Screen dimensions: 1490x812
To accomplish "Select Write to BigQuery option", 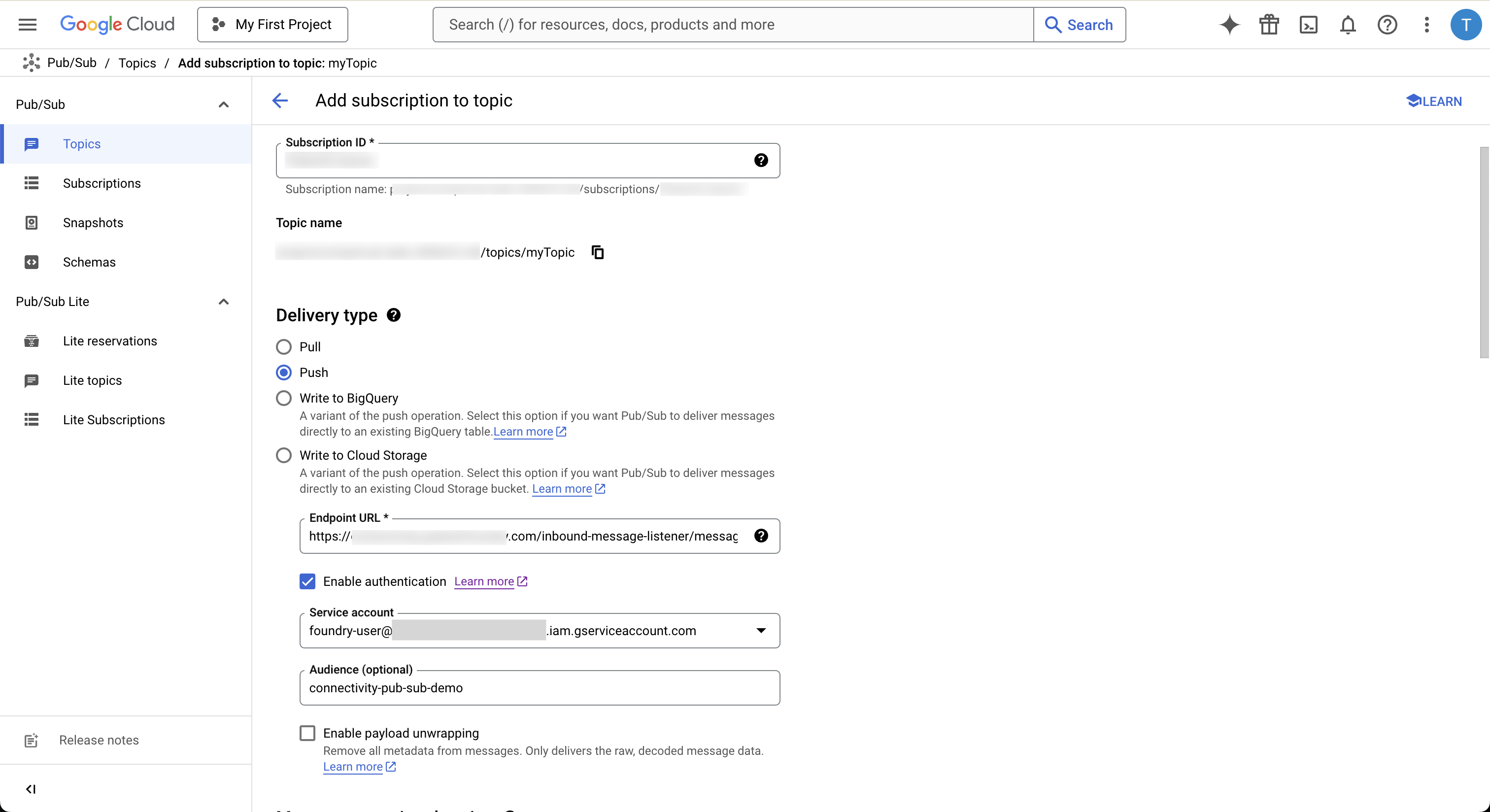I will (x=283, y=399).
